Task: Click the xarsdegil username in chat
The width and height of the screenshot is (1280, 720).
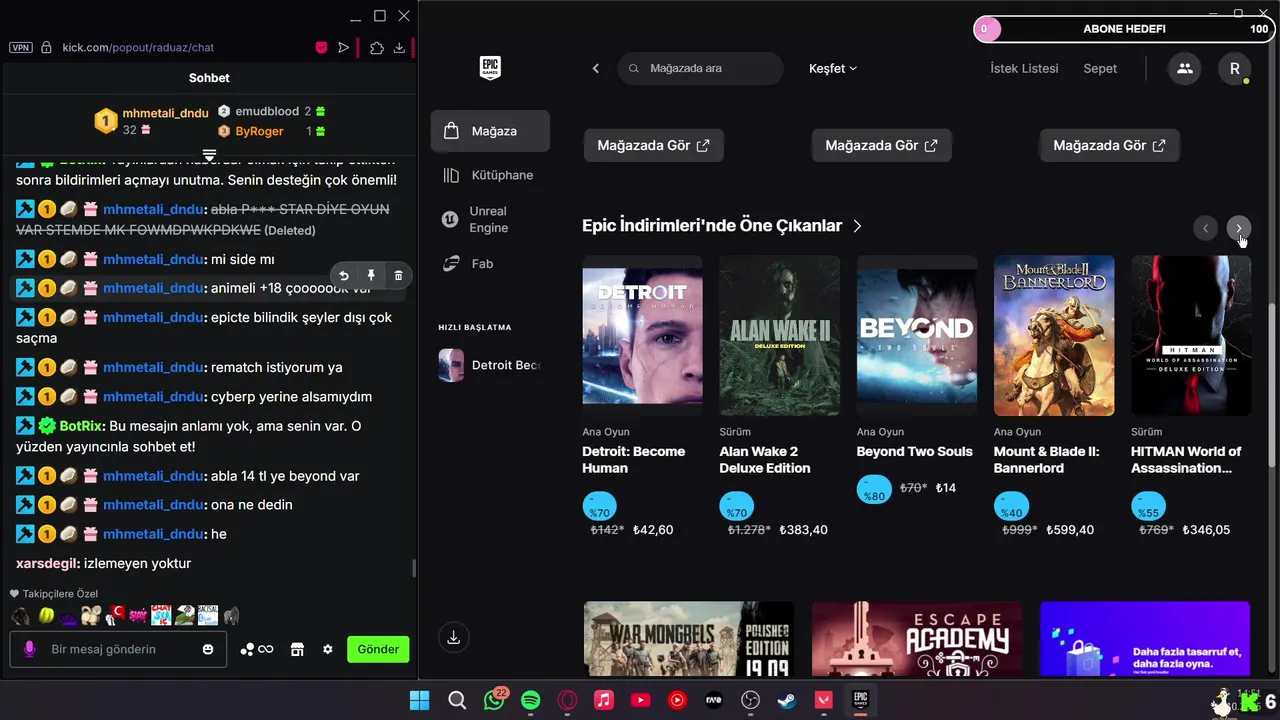Action: pos(48,564)
